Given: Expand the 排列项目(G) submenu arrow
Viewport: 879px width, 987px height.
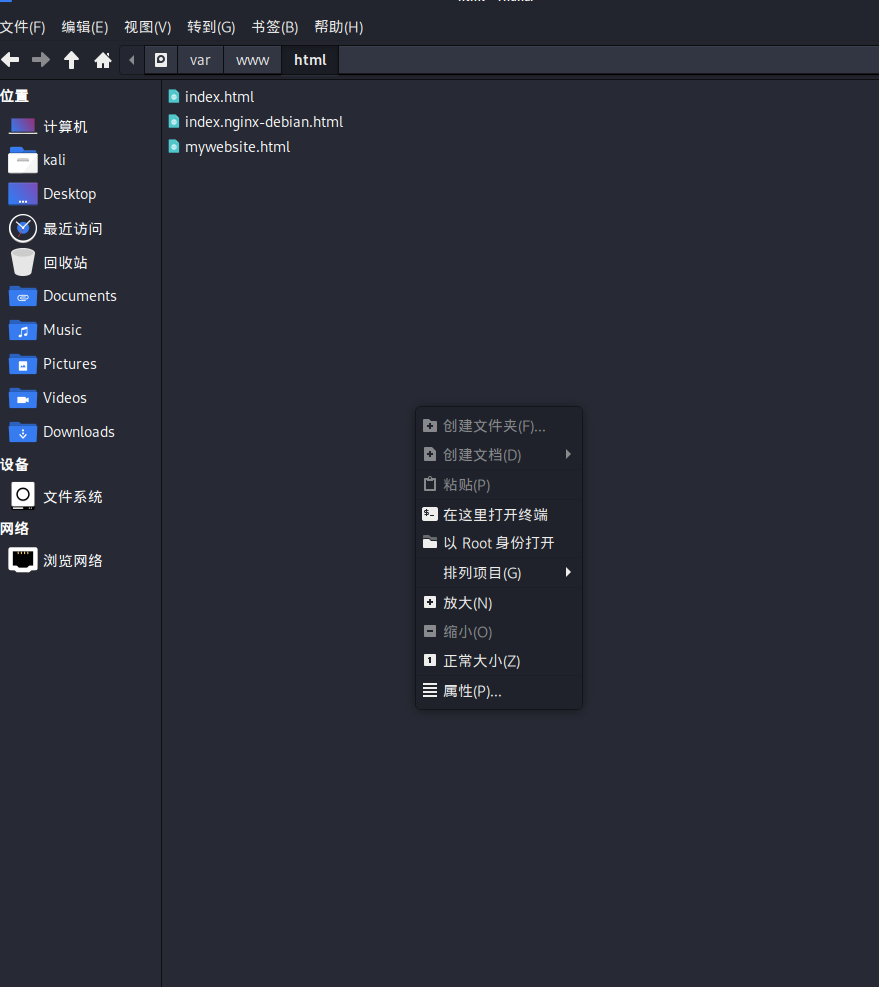Looking at the screenshot, I should [568, 572].
